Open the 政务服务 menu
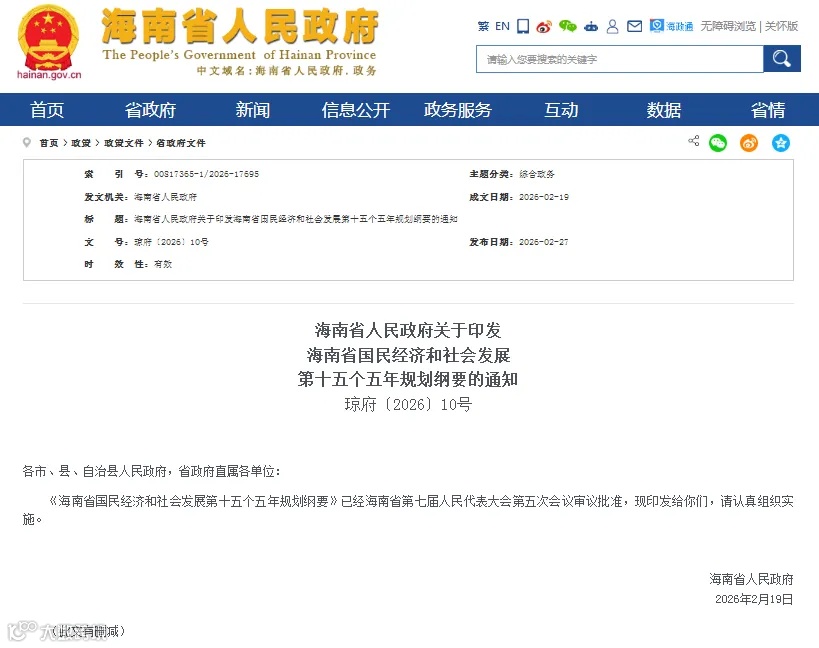This screenshot has width=819, height=648. pyautogui.click(x=458, y=110)
